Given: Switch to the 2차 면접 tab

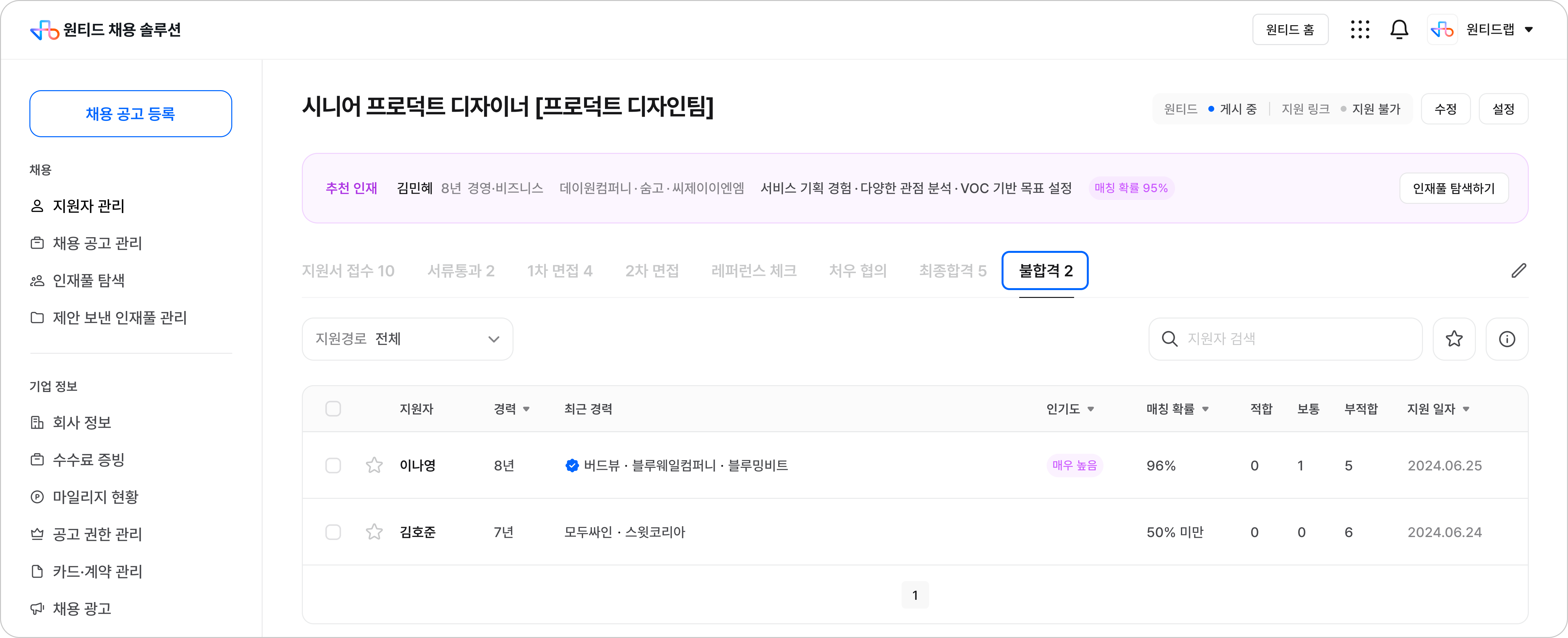Looking at the screenshot, I should pos(652,271).
